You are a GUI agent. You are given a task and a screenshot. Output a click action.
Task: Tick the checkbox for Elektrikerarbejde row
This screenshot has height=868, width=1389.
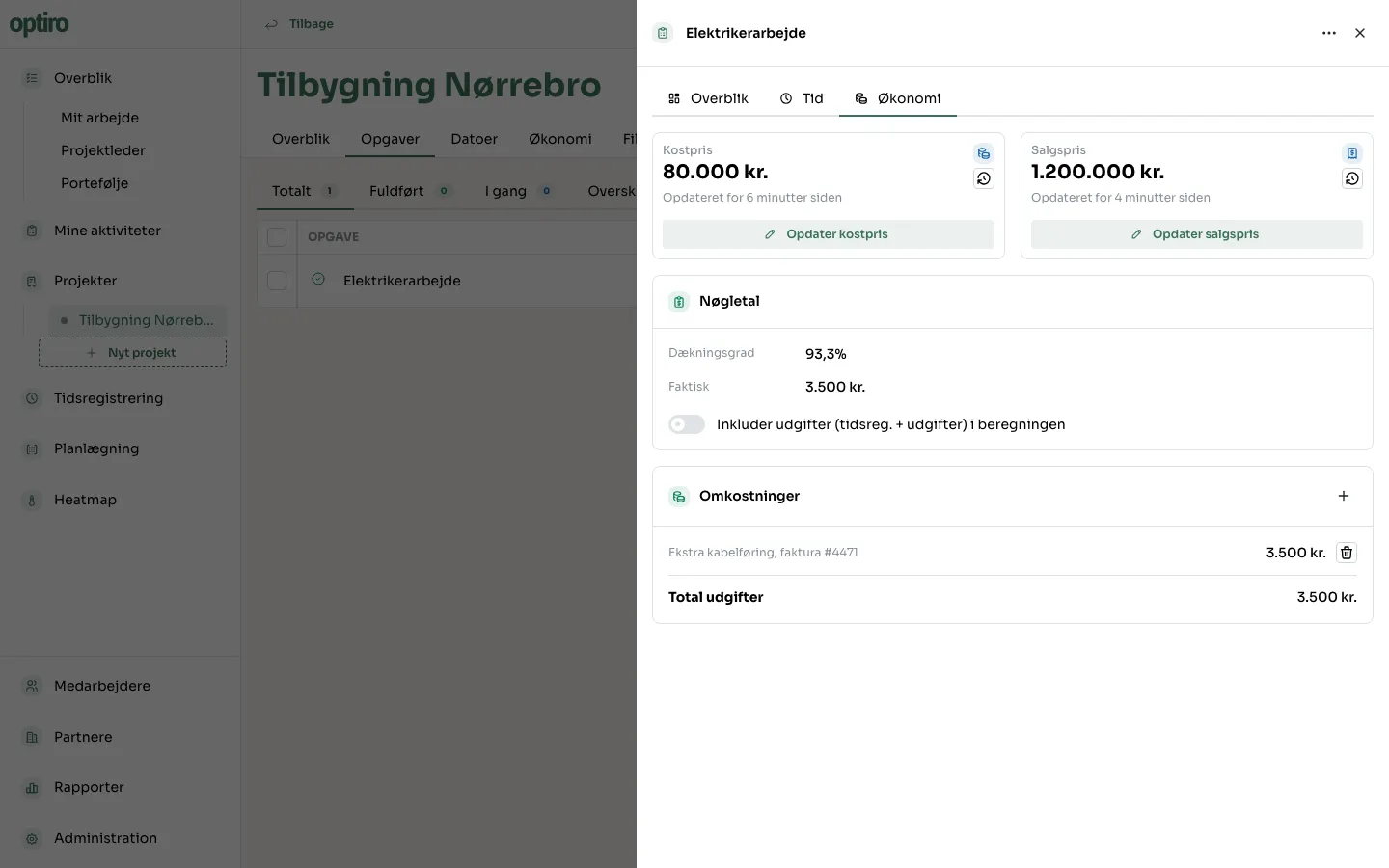click(277, 281)
